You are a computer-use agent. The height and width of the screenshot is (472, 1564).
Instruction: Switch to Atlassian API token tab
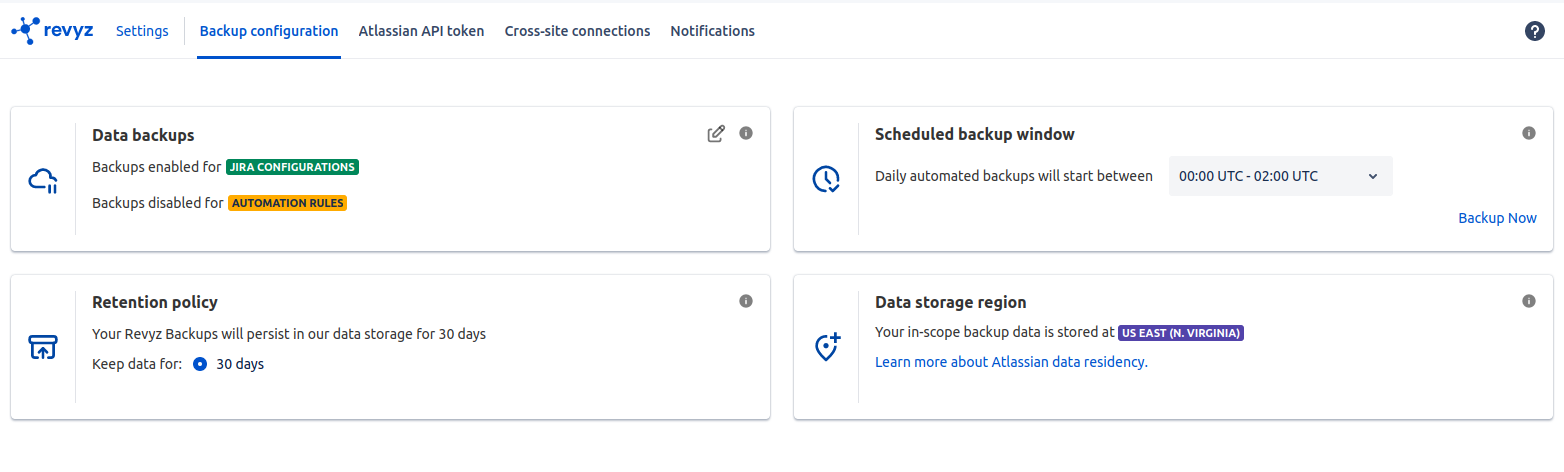(421, 31)
